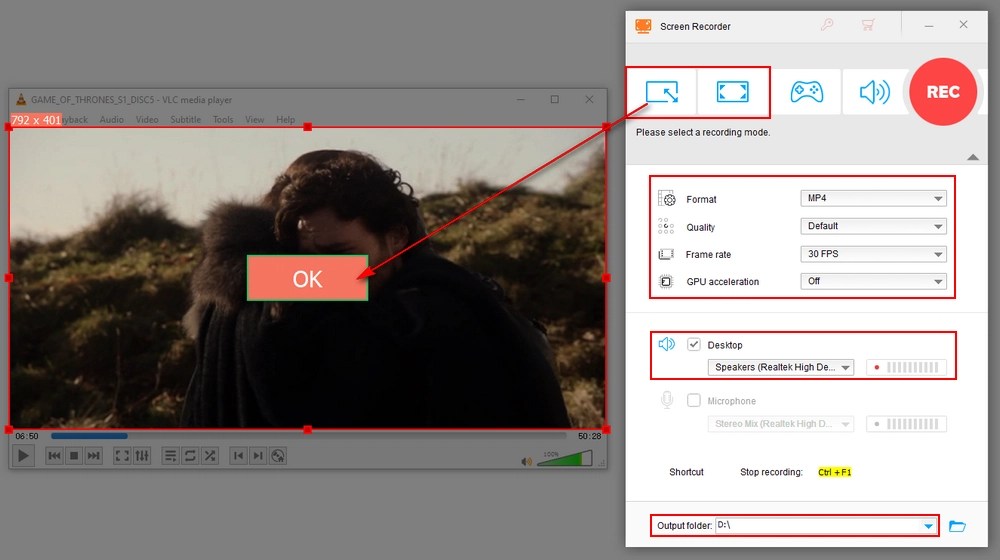Open the Stereo Mix device dropdown
The width and height of the screenshot is (1000, 560).
click(x=781, y=424)
